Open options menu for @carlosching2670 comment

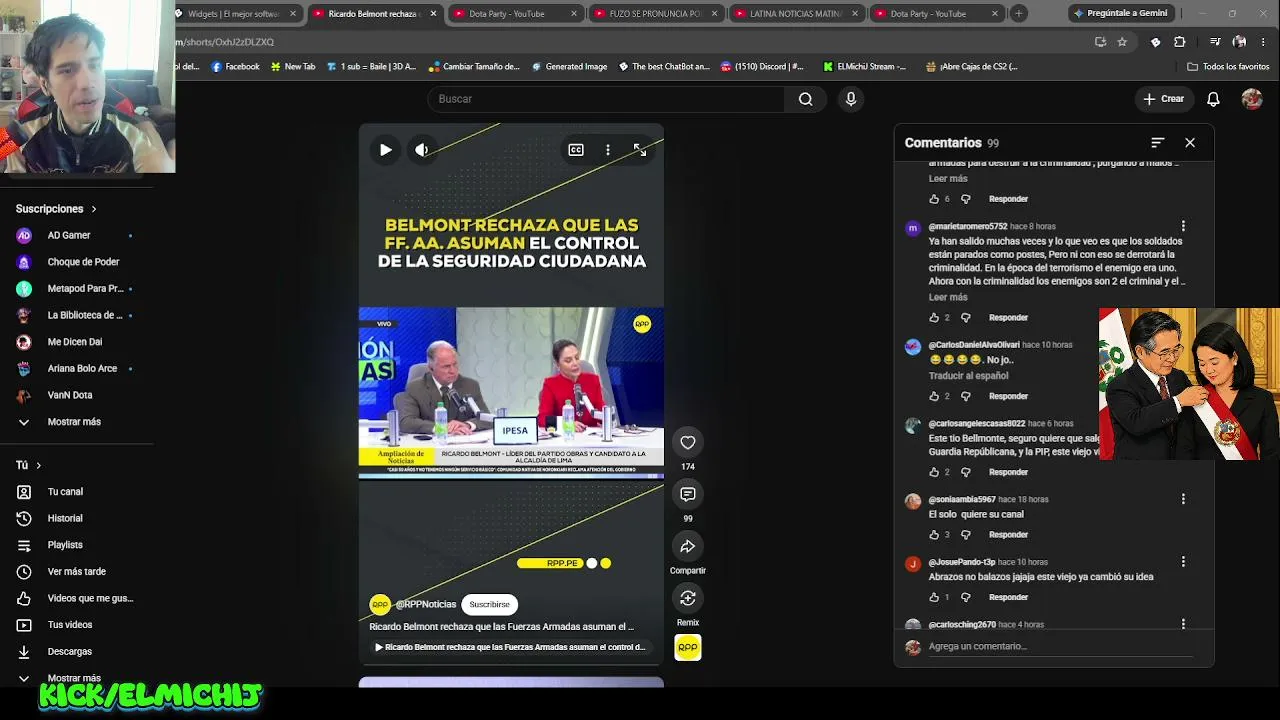click(x=1183, y=624)
